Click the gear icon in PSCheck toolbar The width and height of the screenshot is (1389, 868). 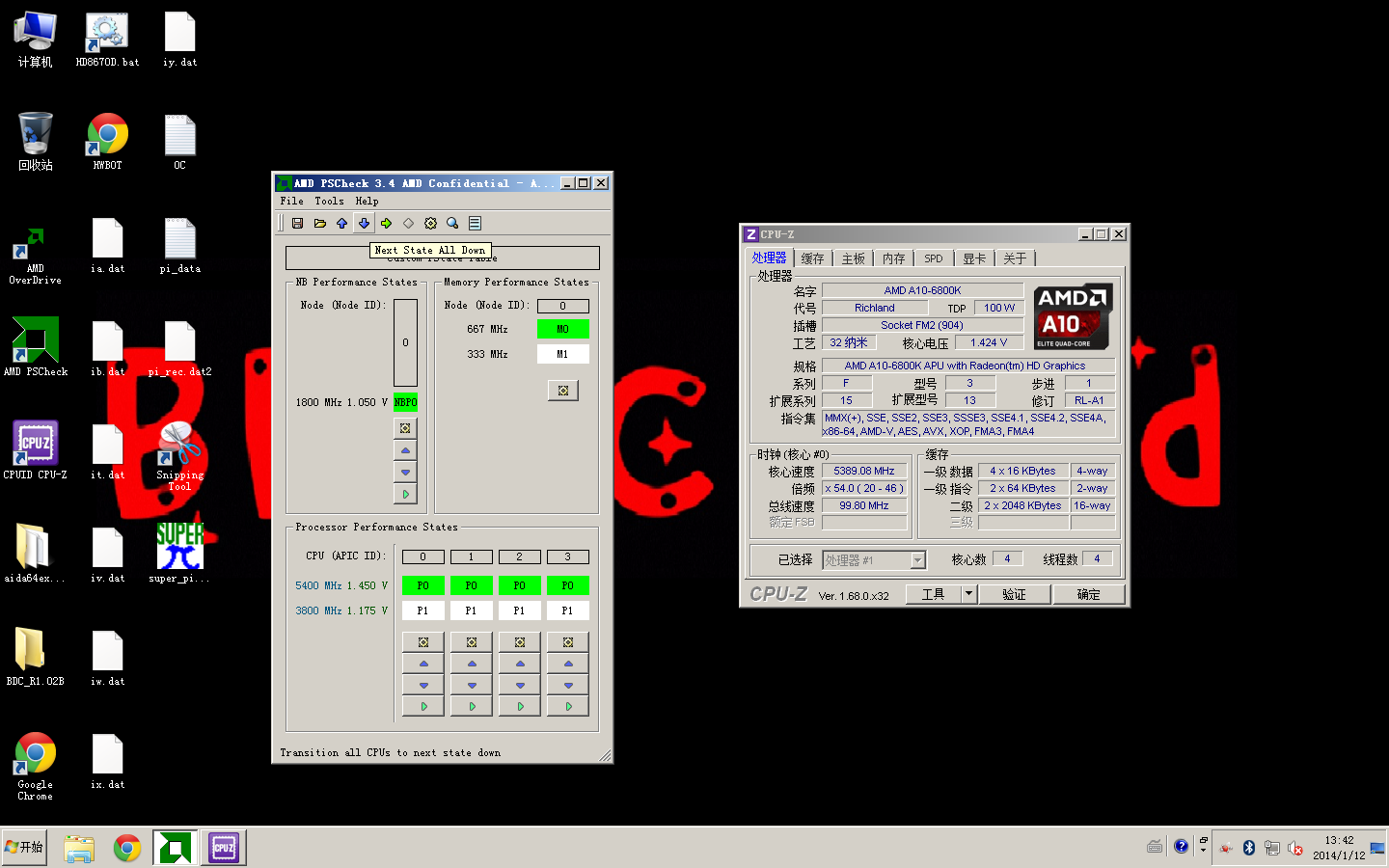click(430, 223)
